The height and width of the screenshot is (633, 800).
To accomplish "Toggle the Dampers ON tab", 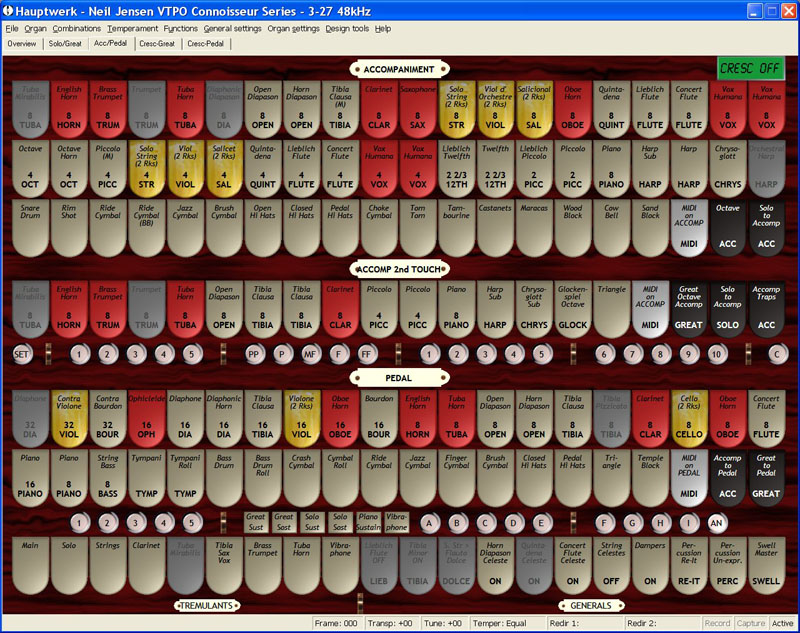I will pyautogui.click(x=650, y=565).
